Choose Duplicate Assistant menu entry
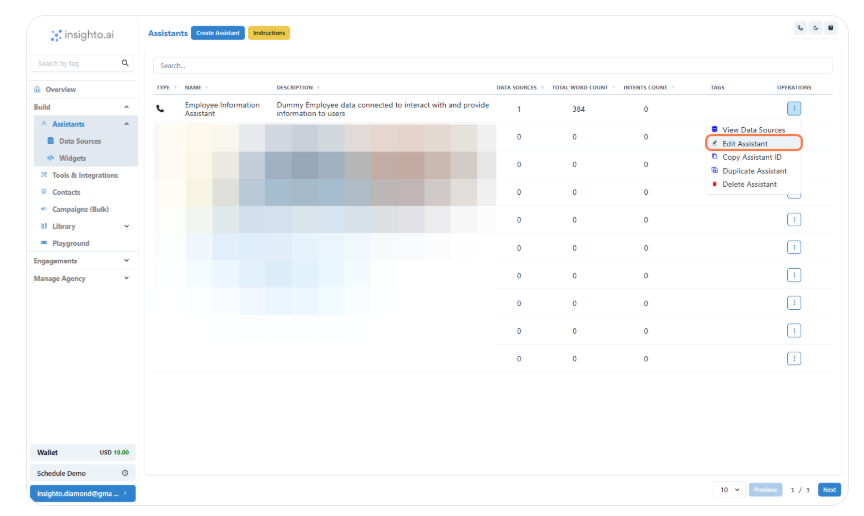This screenshot has width=864, height=516. [753, 171]
